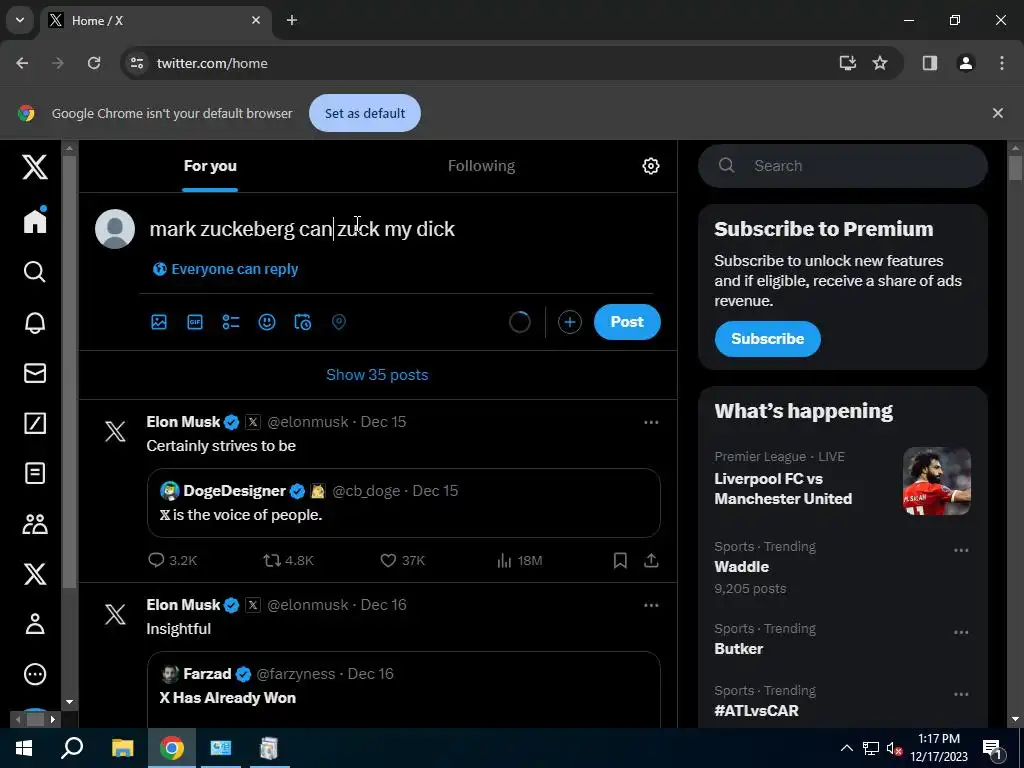Go back to previous page
Viewport: 1024px width, 768px height.
tap(22, 63)
